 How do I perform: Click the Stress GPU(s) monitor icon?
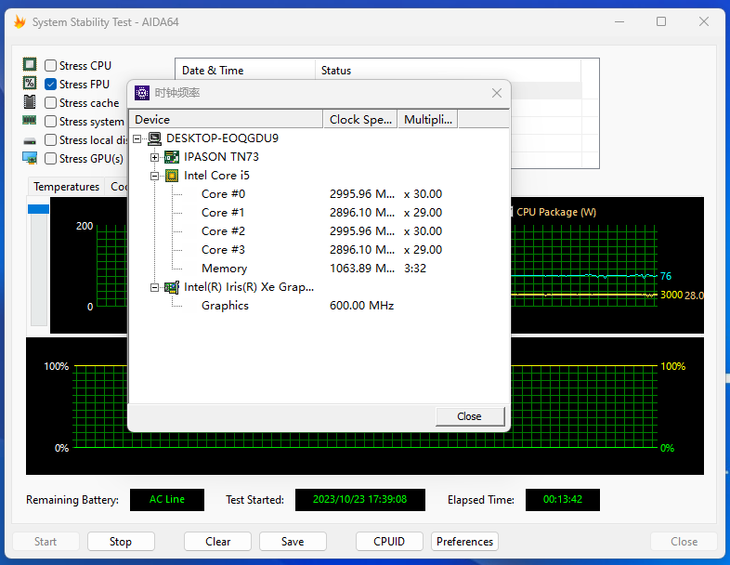point(29,158)
